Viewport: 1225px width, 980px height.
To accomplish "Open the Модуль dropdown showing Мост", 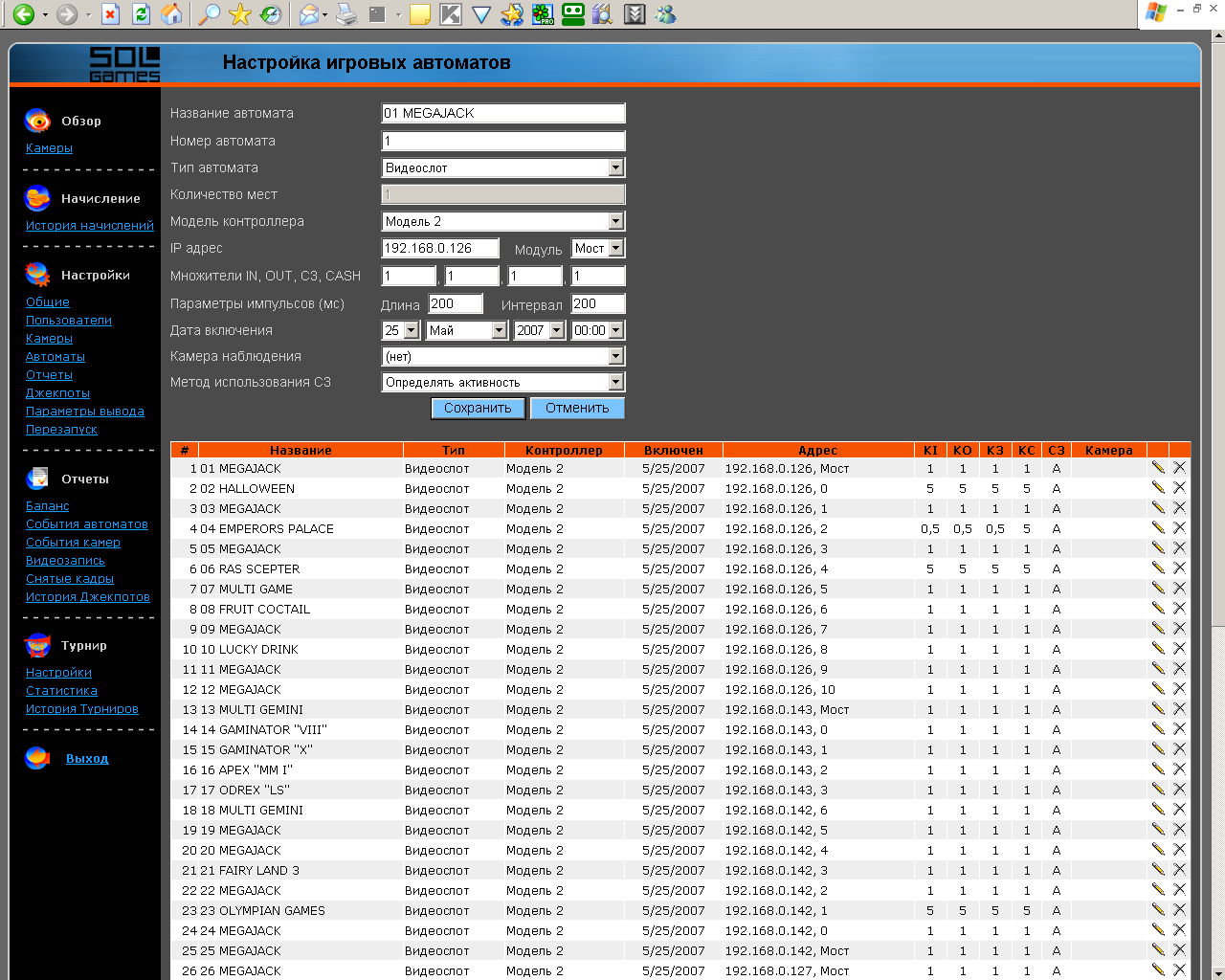I will coord(598,248).
